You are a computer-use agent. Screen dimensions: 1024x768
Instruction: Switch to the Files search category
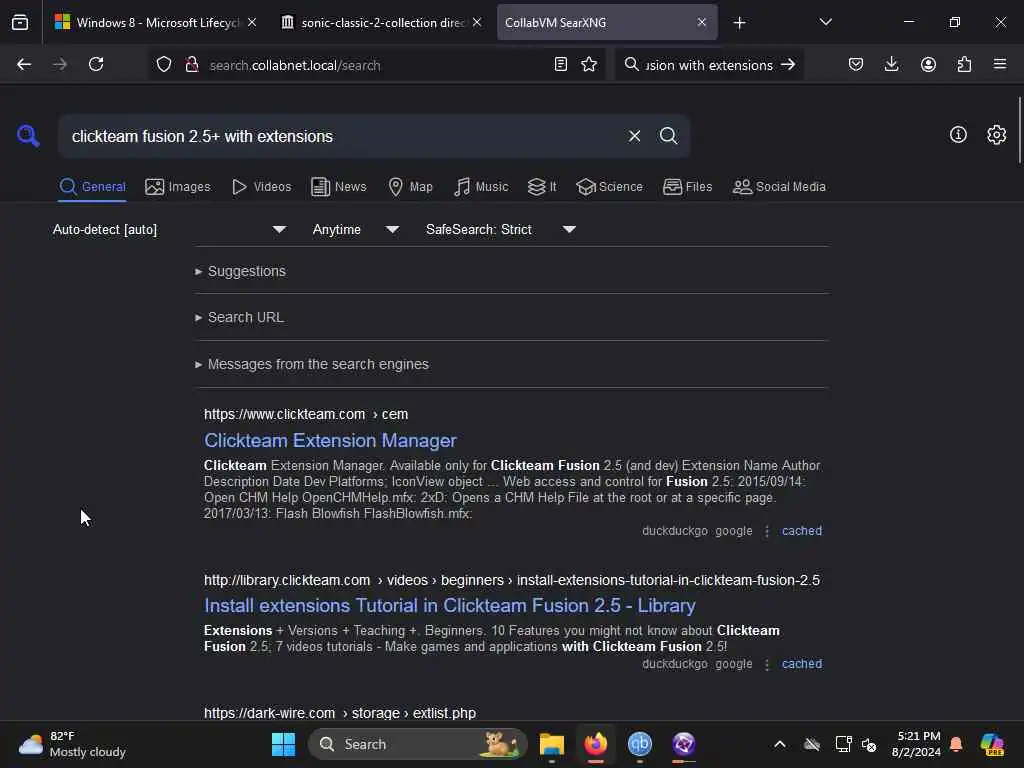tap(687, 187)
